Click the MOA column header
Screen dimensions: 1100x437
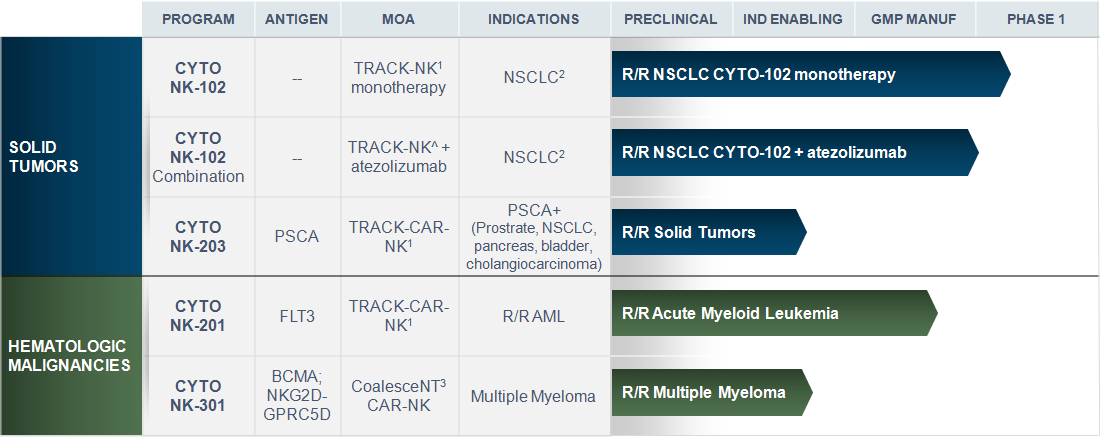click(x=399, y=19)
